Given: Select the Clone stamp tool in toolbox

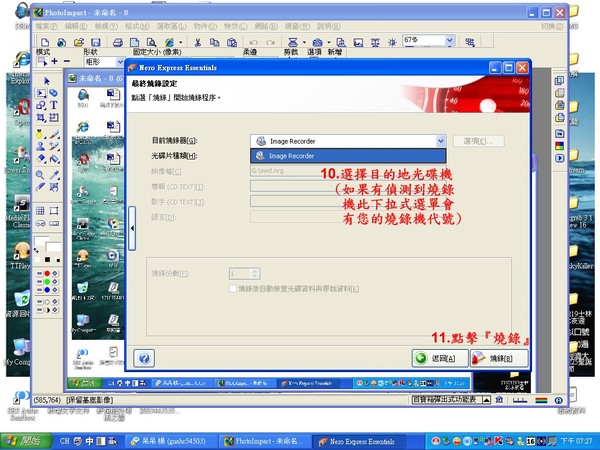Looking at the screenshot, I should [x=41, y=146].
